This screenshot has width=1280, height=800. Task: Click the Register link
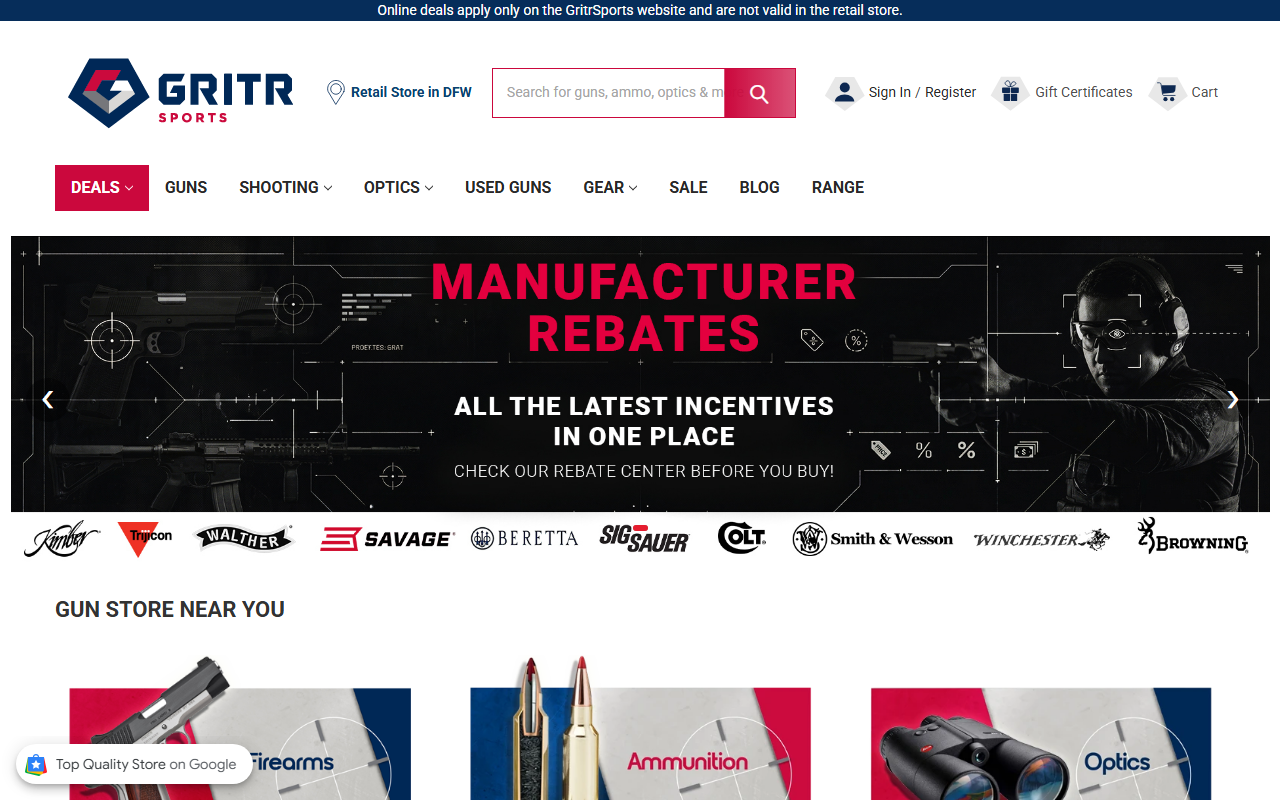950,92
